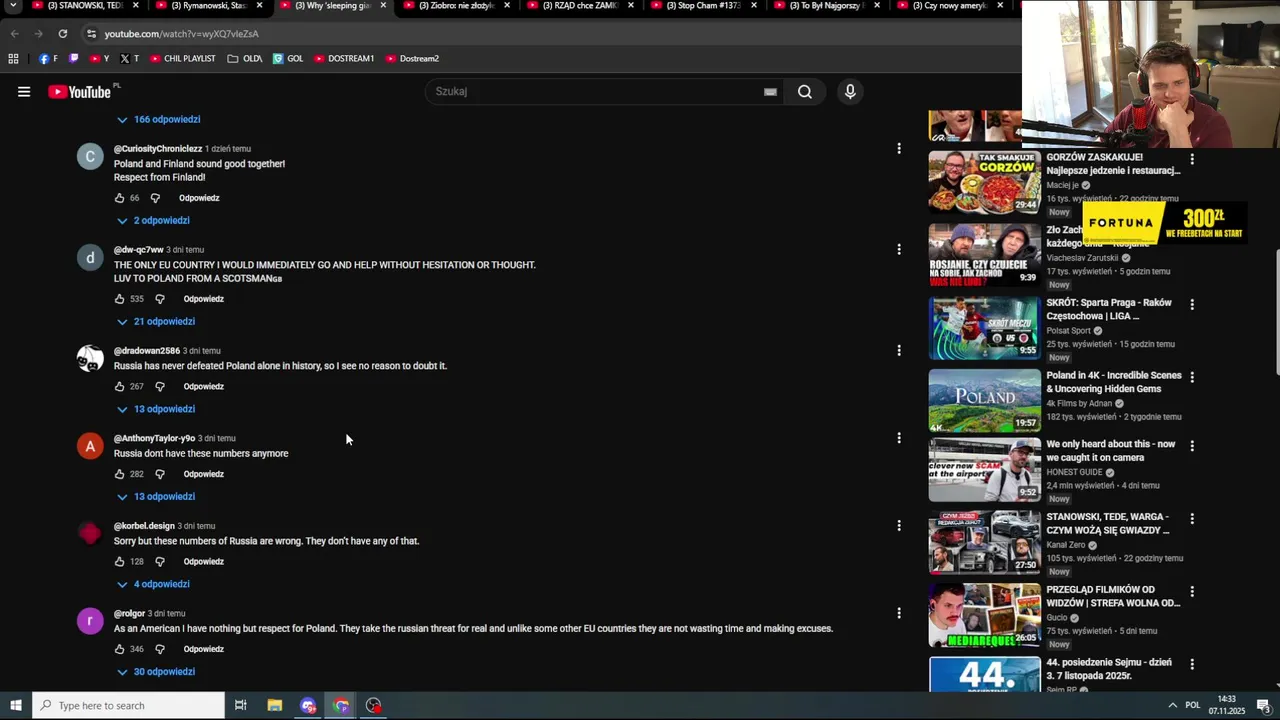Open the STANOWSKI, TEDE, WARGA video thumbnail

[x=984, y=542]
